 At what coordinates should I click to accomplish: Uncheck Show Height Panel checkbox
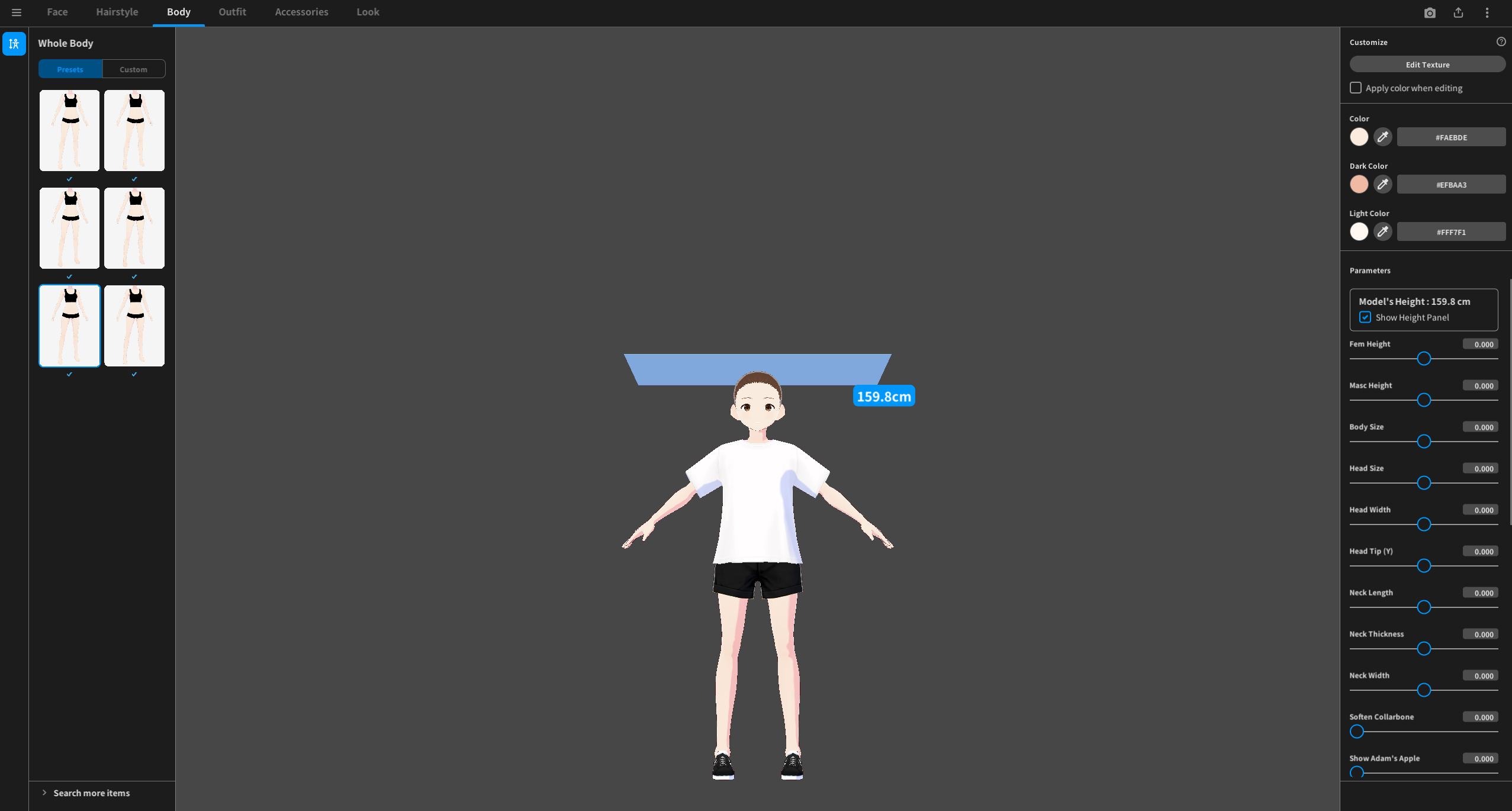(x=1365, y=317)
